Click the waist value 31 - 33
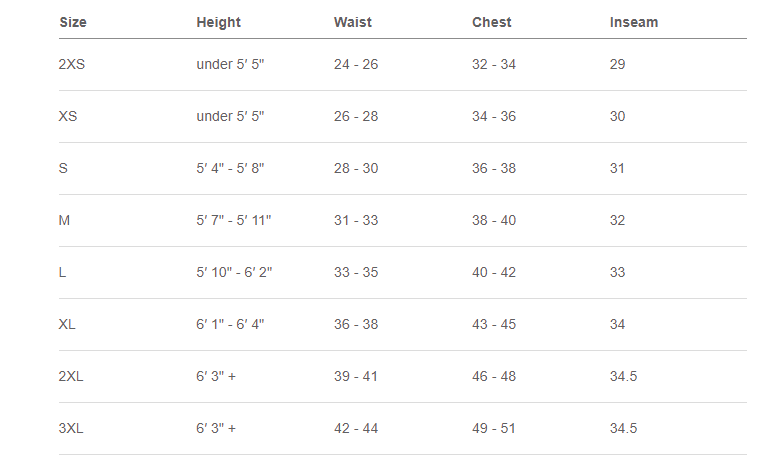Viewport: 763px width, 468px height. pos(356,220)
